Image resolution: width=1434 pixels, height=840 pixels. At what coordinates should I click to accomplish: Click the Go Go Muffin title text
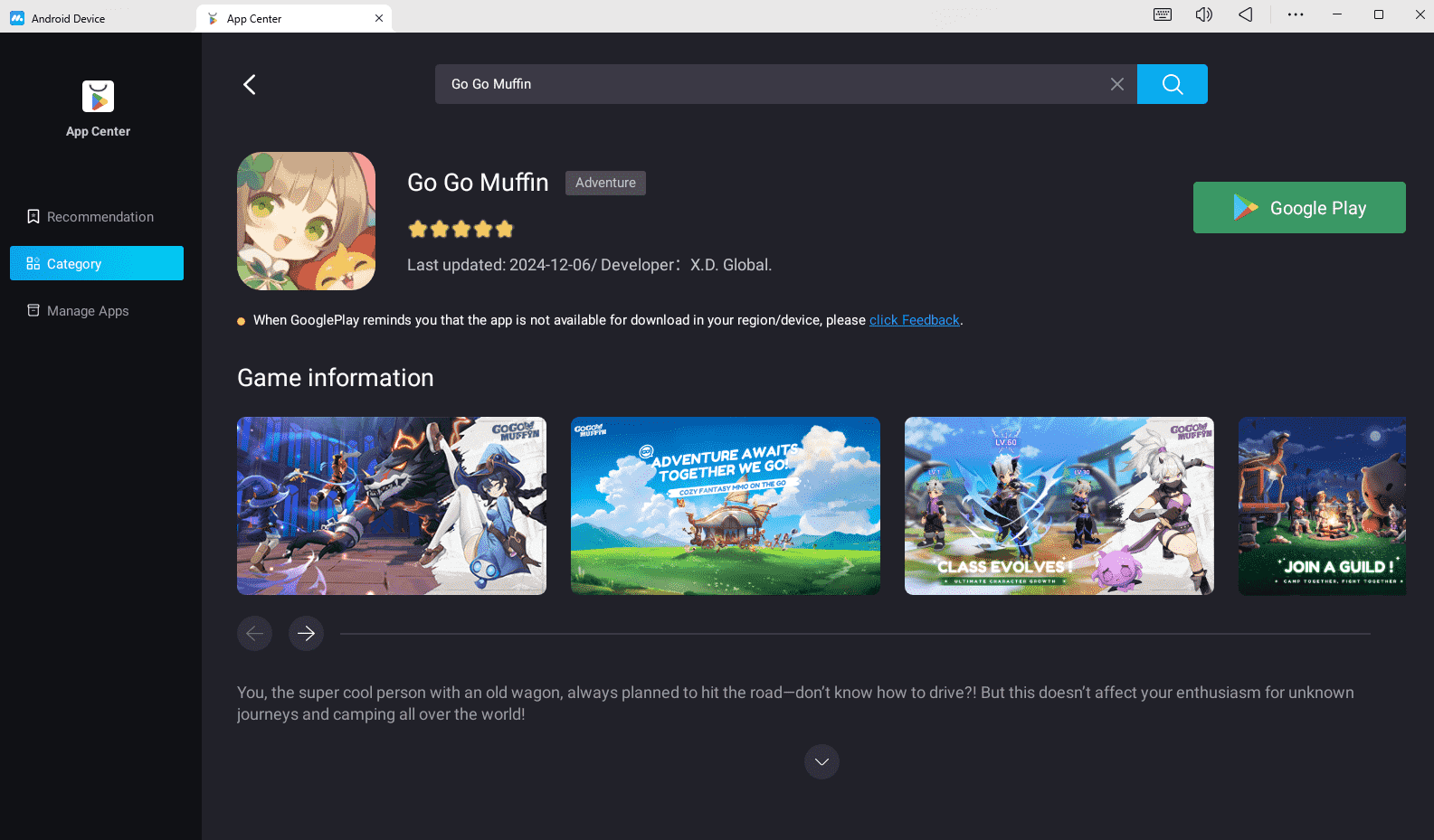(478, 183)
